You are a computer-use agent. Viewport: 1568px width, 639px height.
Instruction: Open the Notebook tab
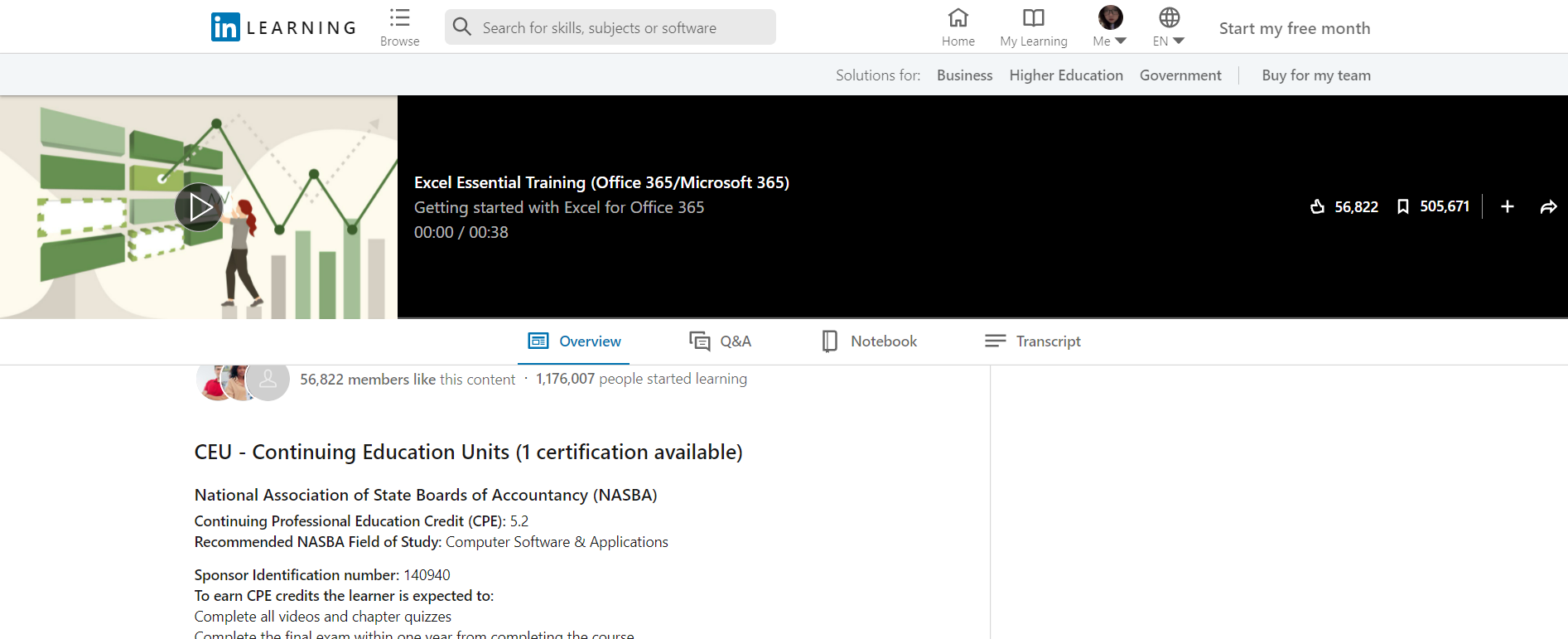[x=869, y=341]
